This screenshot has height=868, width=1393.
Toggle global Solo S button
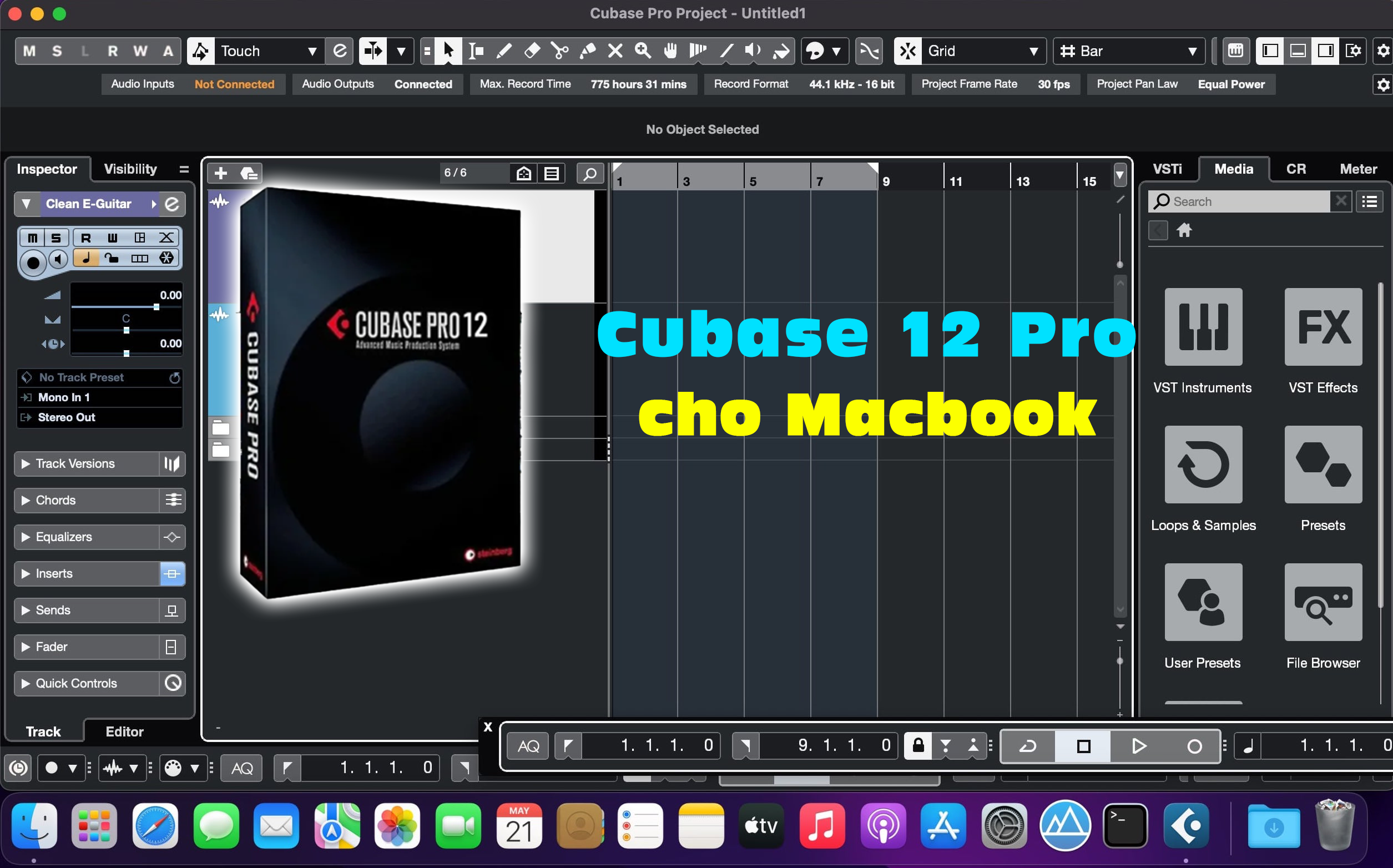[57, 51]
